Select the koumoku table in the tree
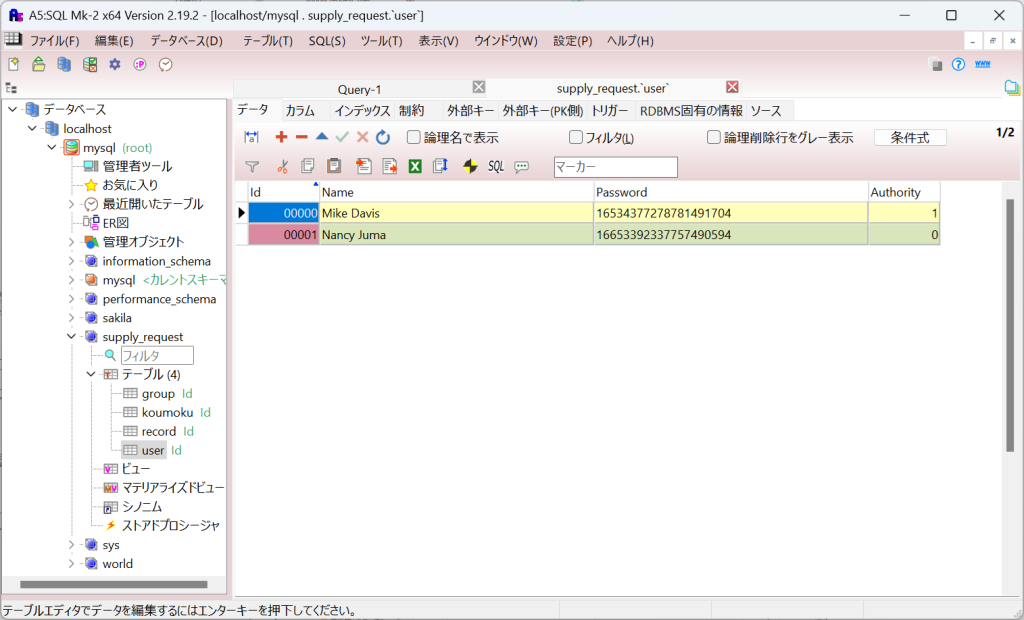Screen dimensions: 1024x620 coord(167,412)
